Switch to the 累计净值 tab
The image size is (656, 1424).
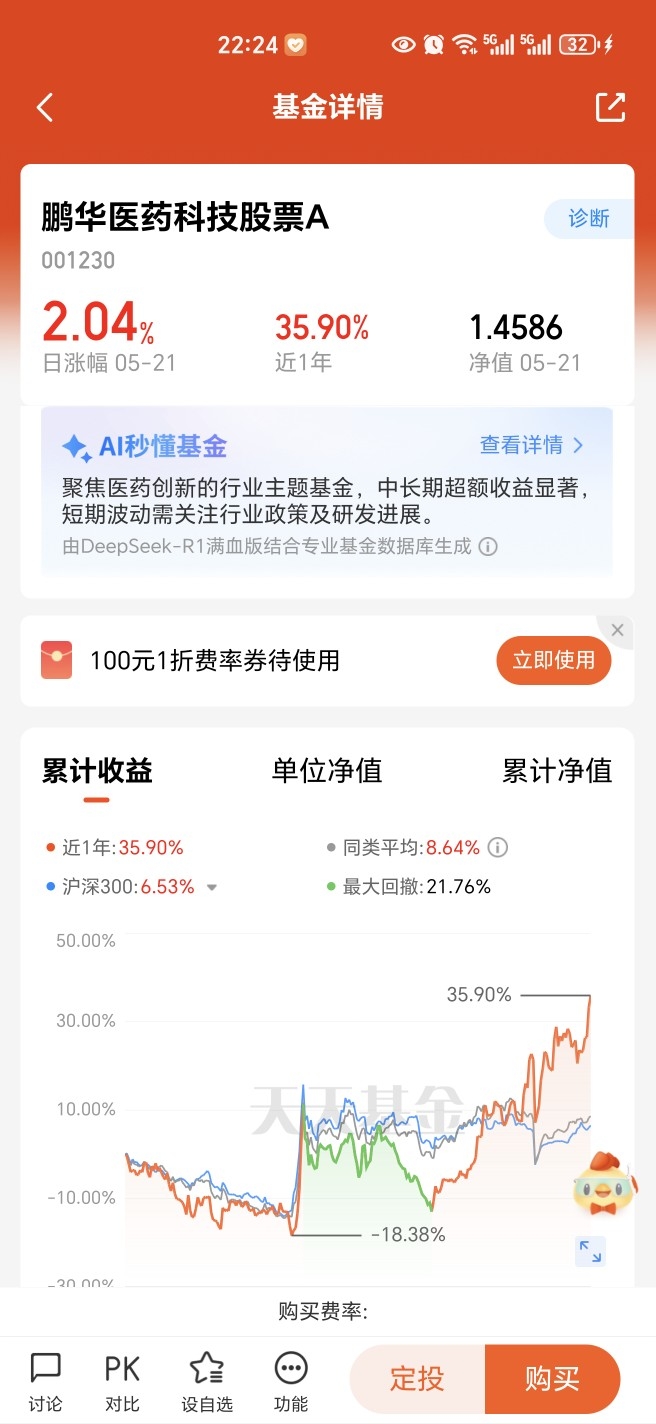557,770
